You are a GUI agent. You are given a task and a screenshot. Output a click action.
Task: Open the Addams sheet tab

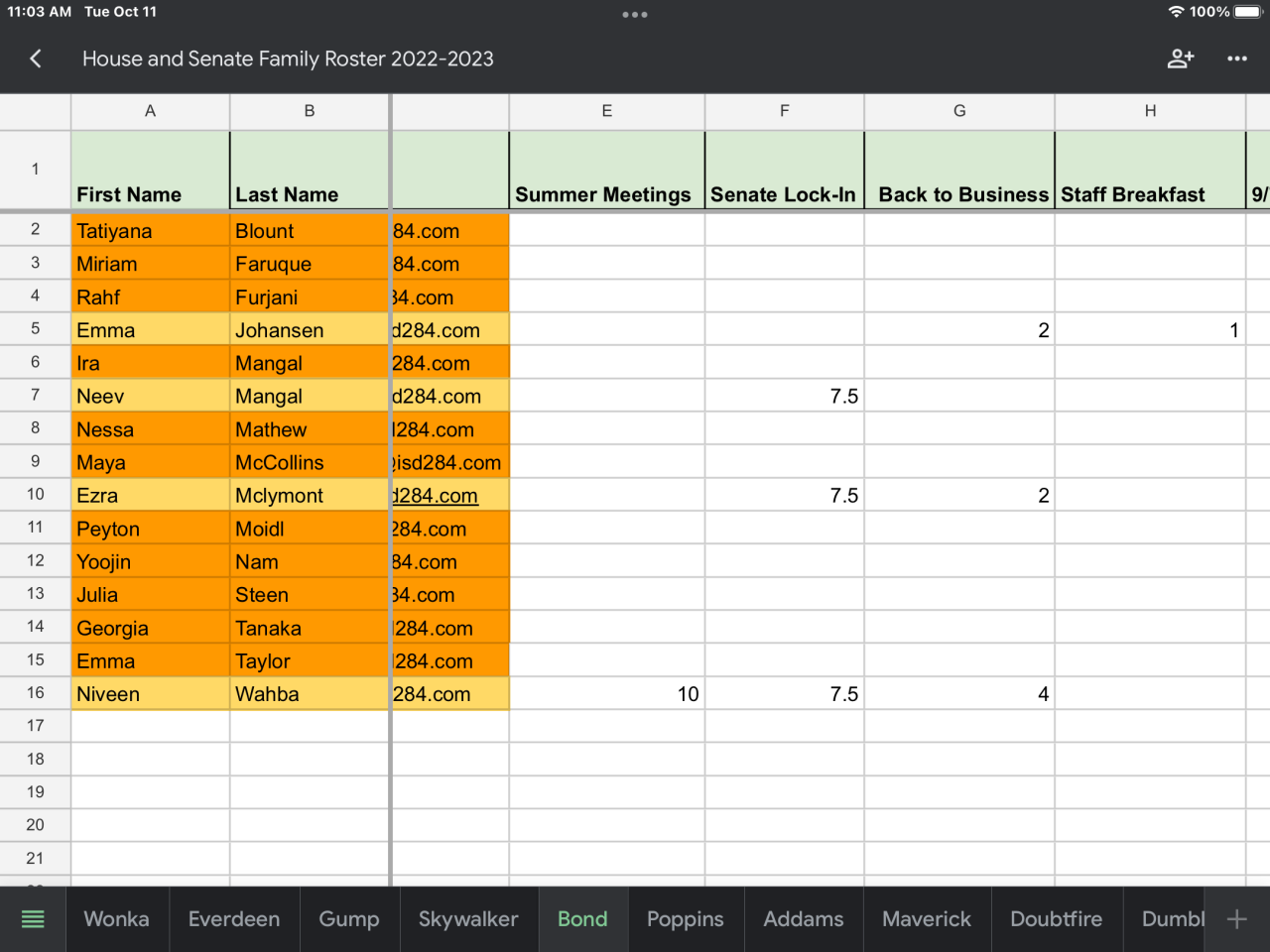point(804,919)
